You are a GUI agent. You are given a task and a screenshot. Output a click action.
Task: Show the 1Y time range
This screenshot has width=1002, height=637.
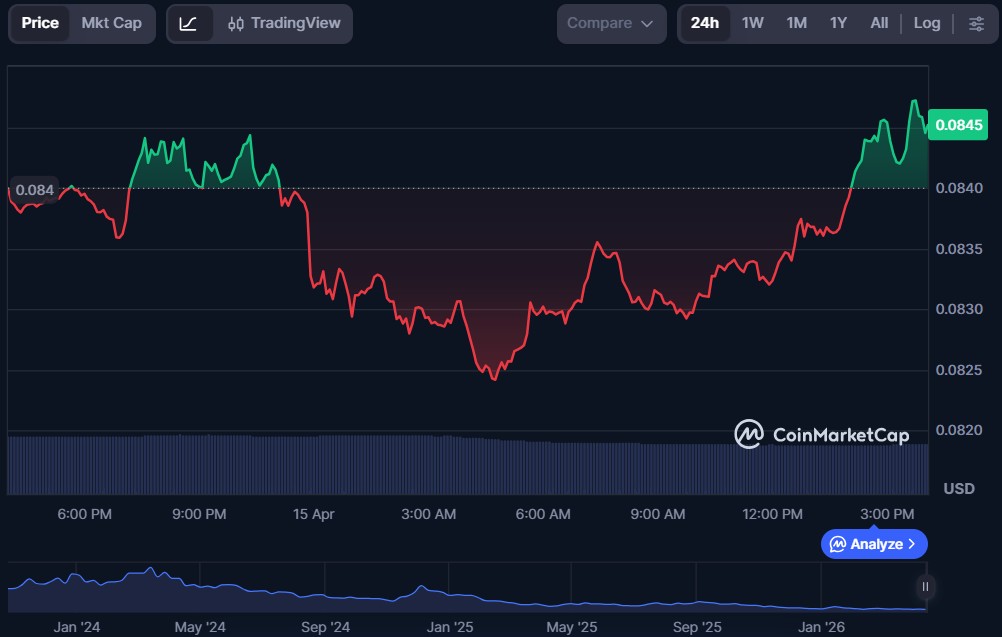point(838,23)
